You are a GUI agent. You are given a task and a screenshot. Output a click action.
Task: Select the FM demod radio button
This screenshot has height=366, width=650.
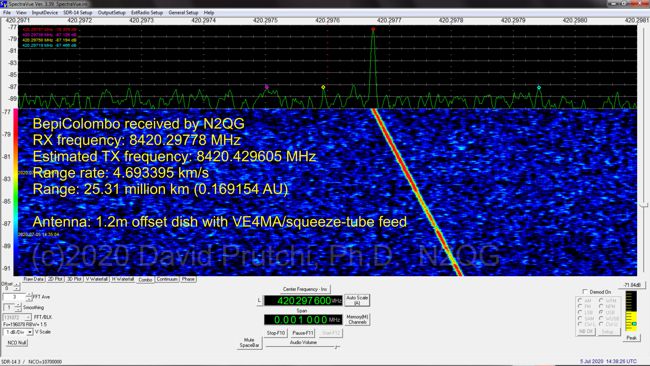click(580, 306)
